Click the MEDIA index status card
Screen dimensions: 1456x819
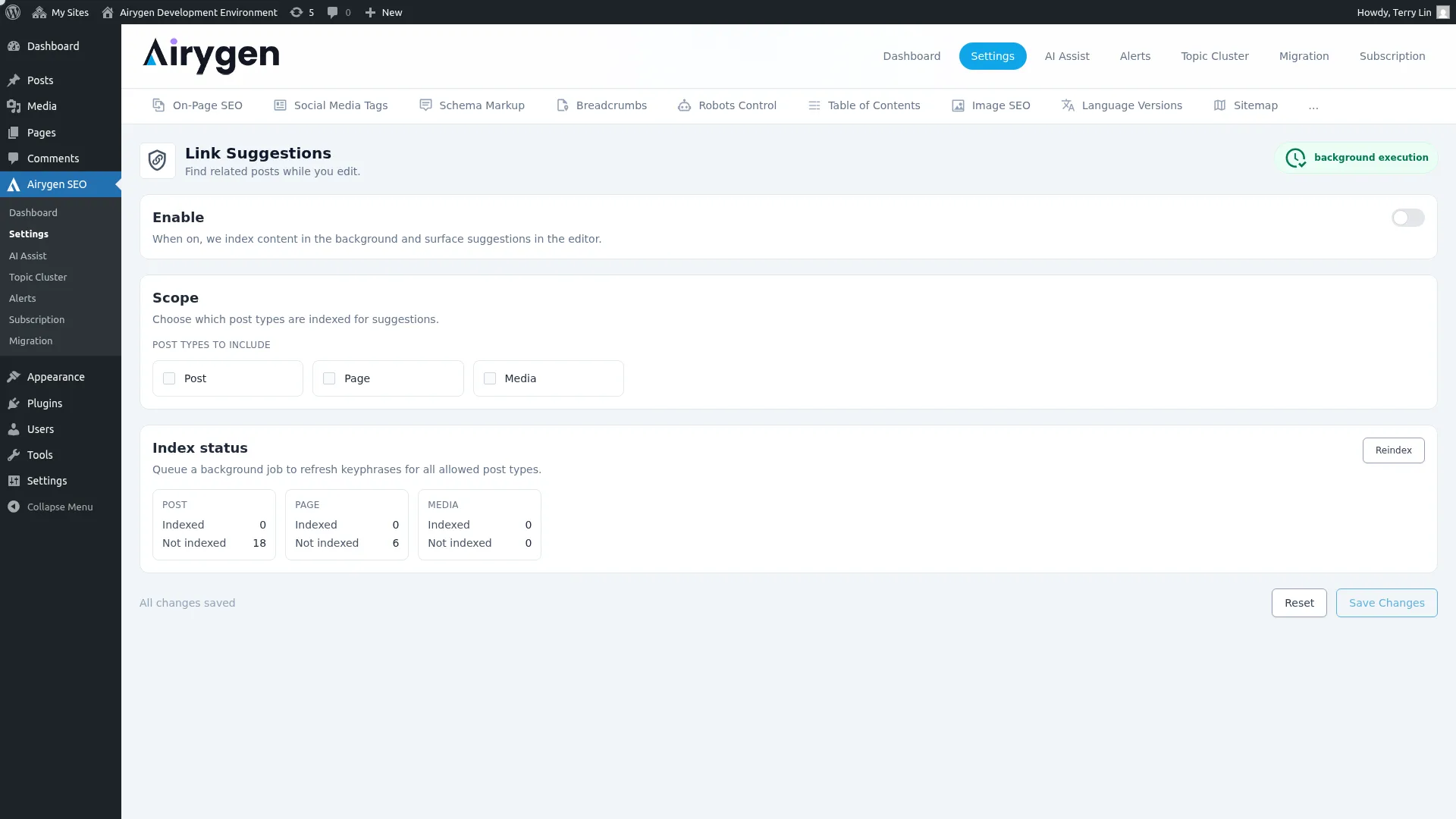coord(479,525)
